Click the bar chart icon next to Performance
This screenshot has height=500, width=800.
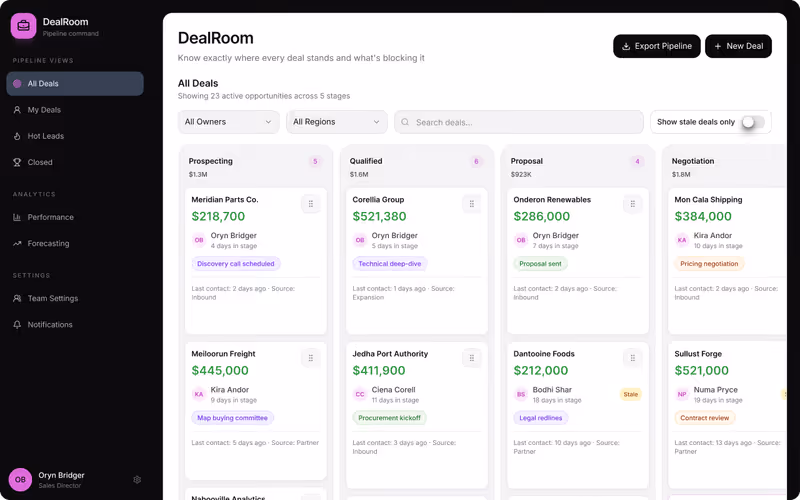[17, 217]
